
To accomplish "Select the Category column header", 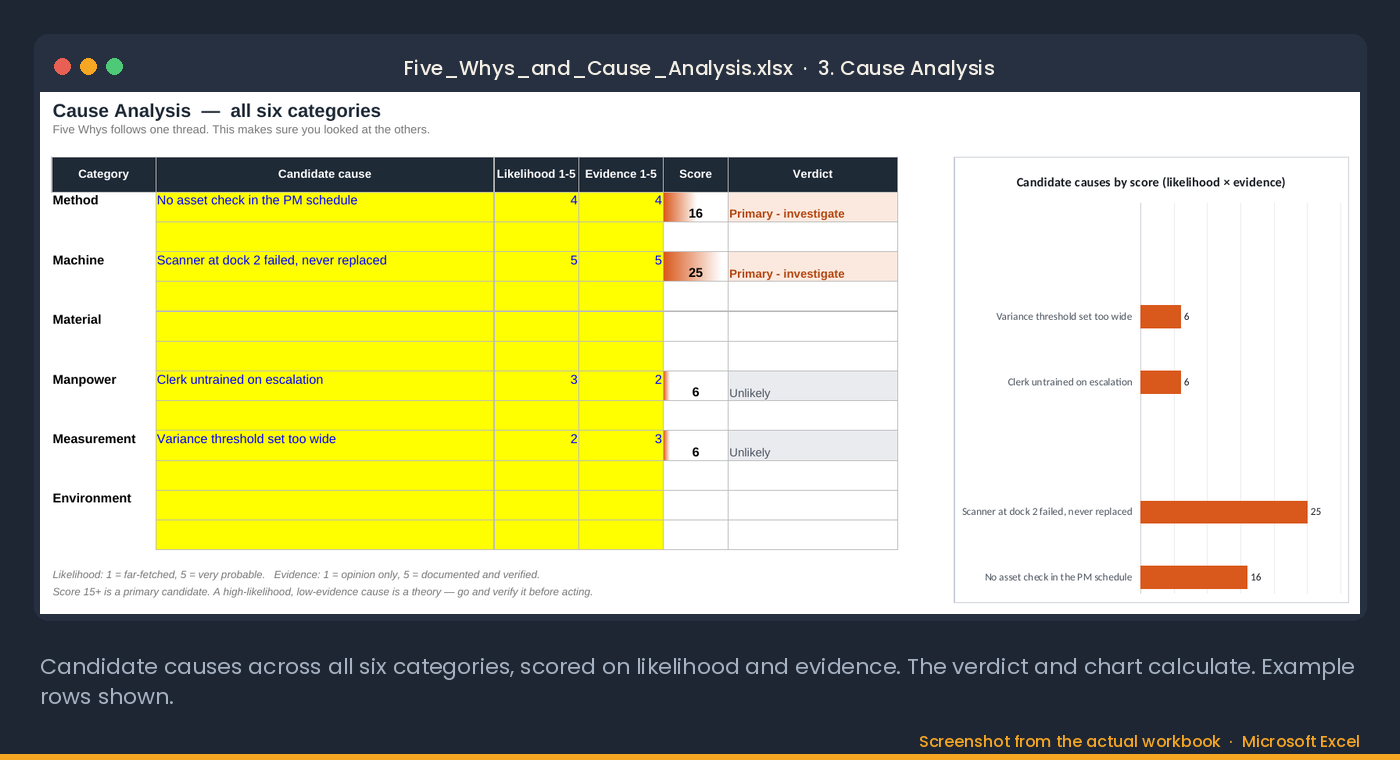I will [104, 174].
